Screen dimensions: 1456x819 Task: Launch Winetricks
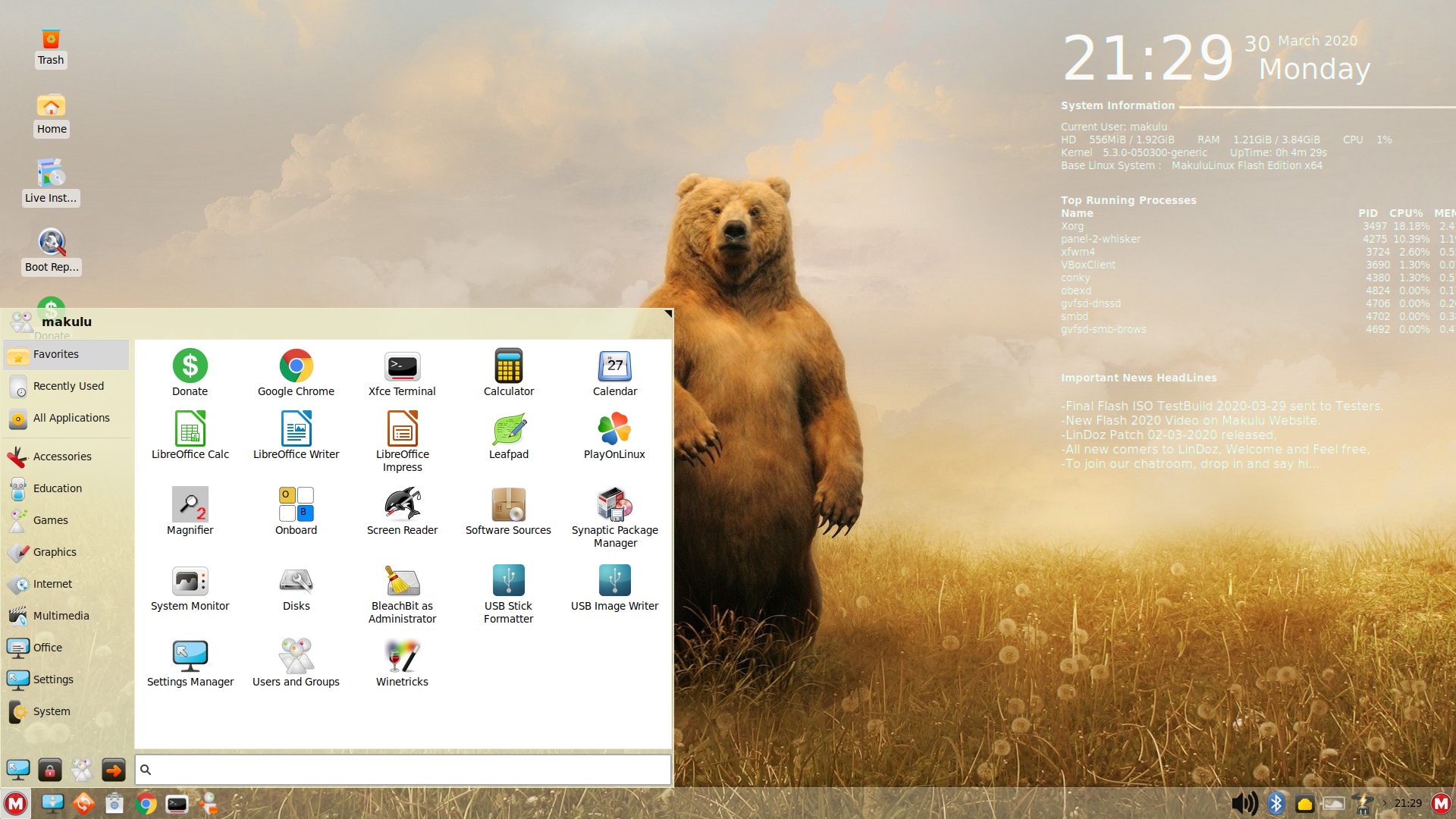[x=402, y=663]
